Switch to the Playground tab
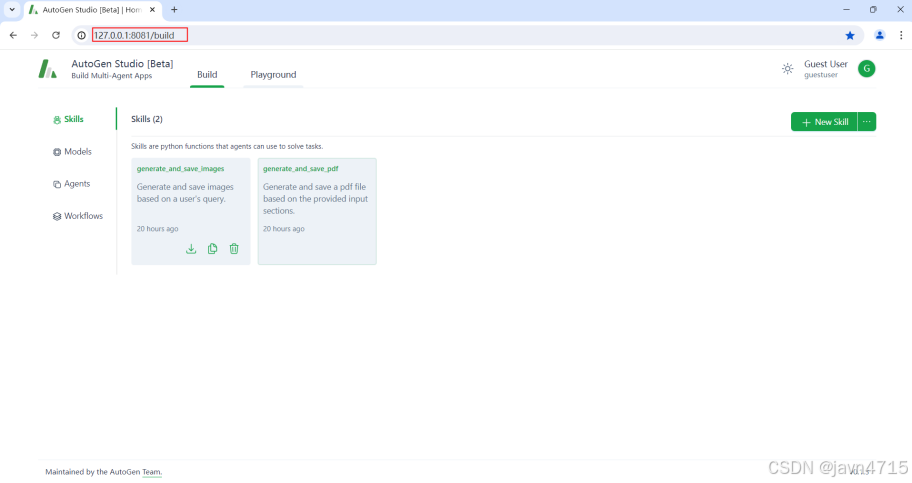912x483 pixels. [x=273, y=74]
